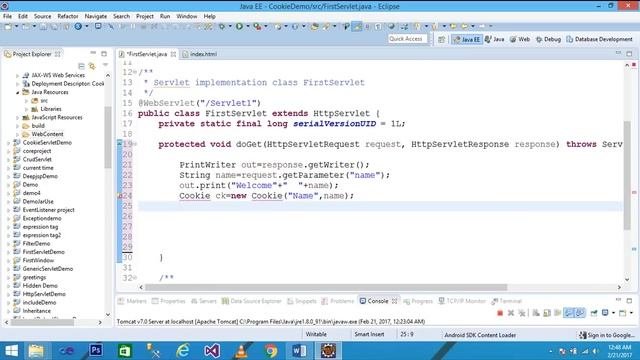Click the Clear Console icon

pos(536,313)
